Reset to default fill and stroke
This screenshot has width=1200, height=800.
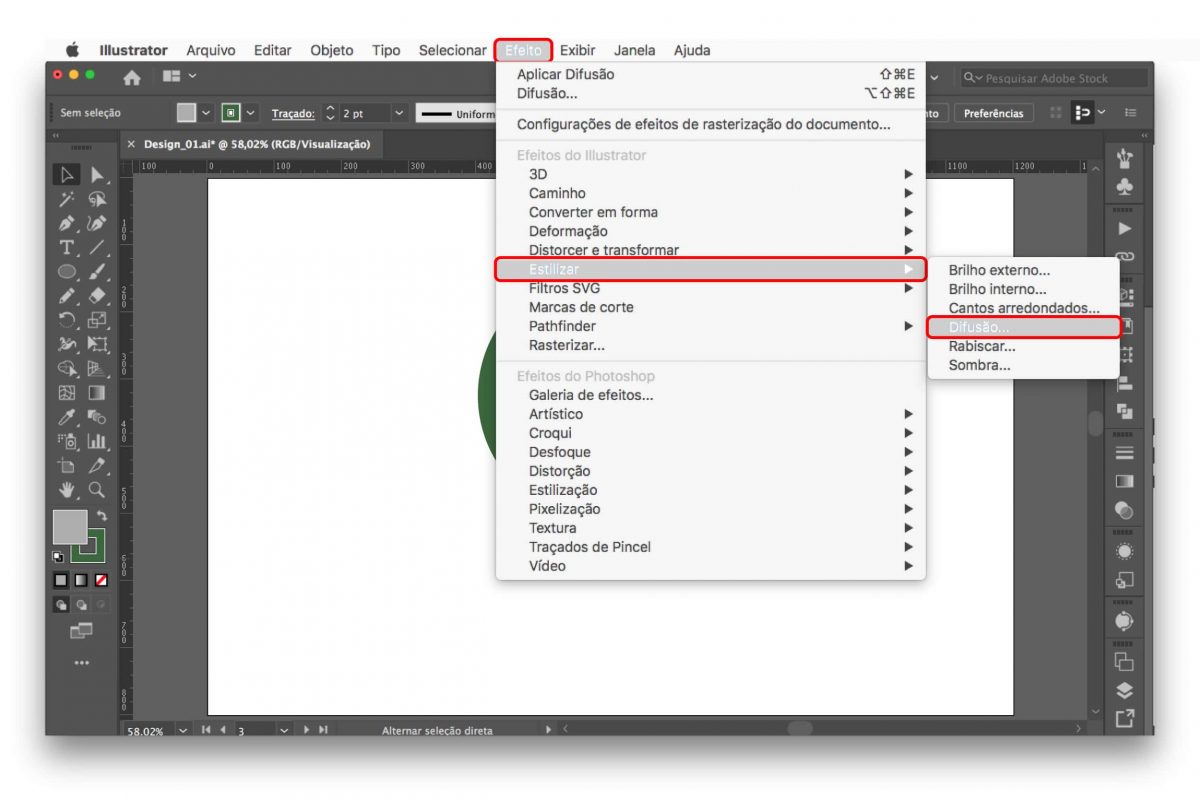point(58,556)
